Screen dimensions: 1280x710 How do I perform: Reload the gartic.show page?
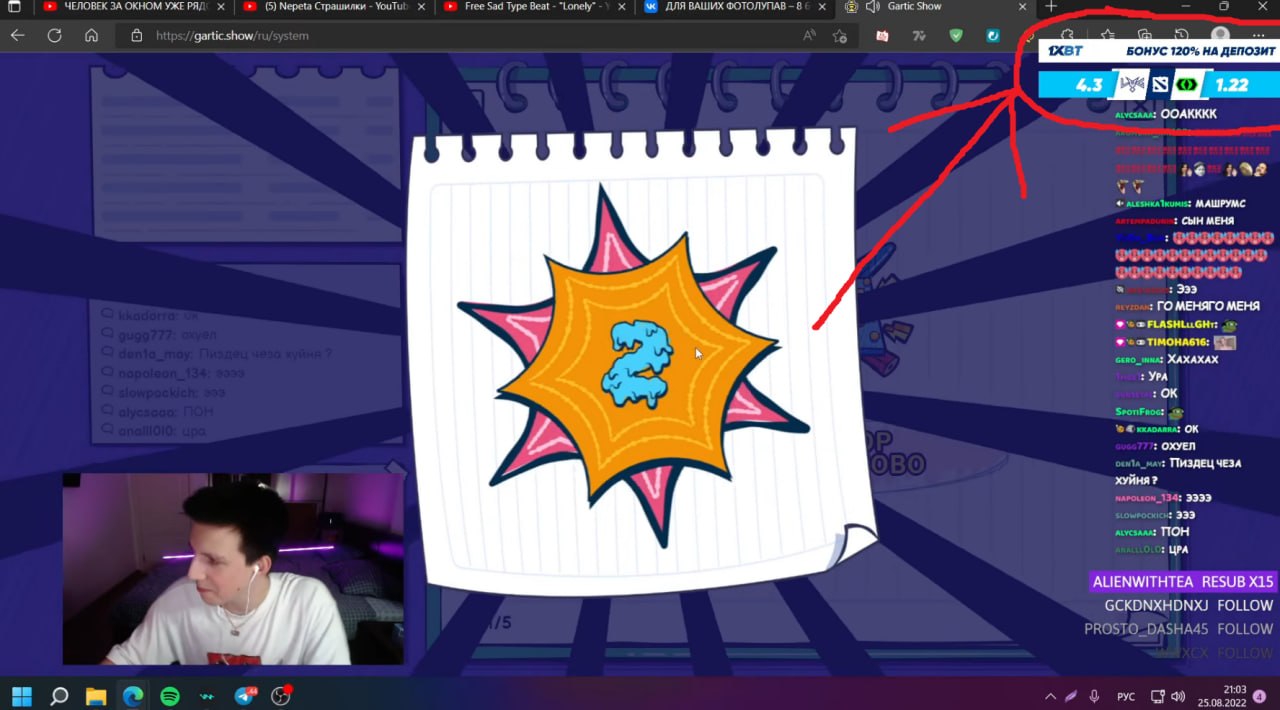(54, 35)
